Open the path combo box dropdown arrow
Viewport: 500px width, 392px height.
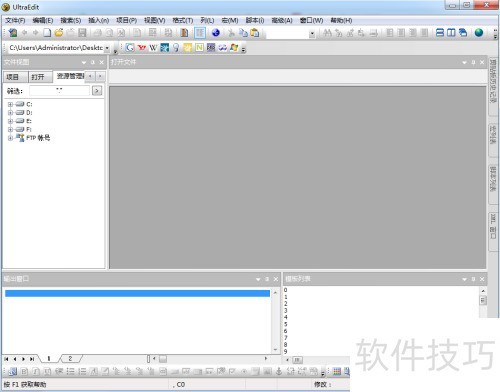pyautogui.click(x=107, y=48)
